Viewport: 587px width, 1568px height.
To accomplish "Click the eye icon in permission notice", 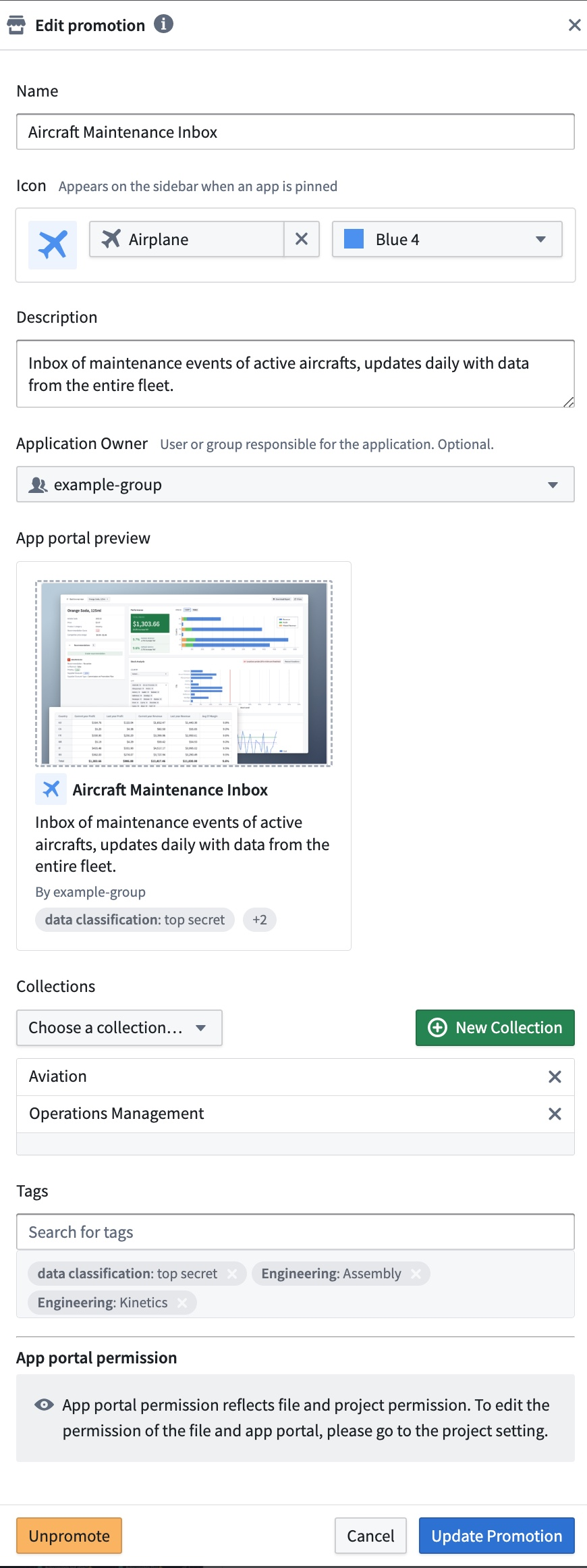I will coord(44,1405).
